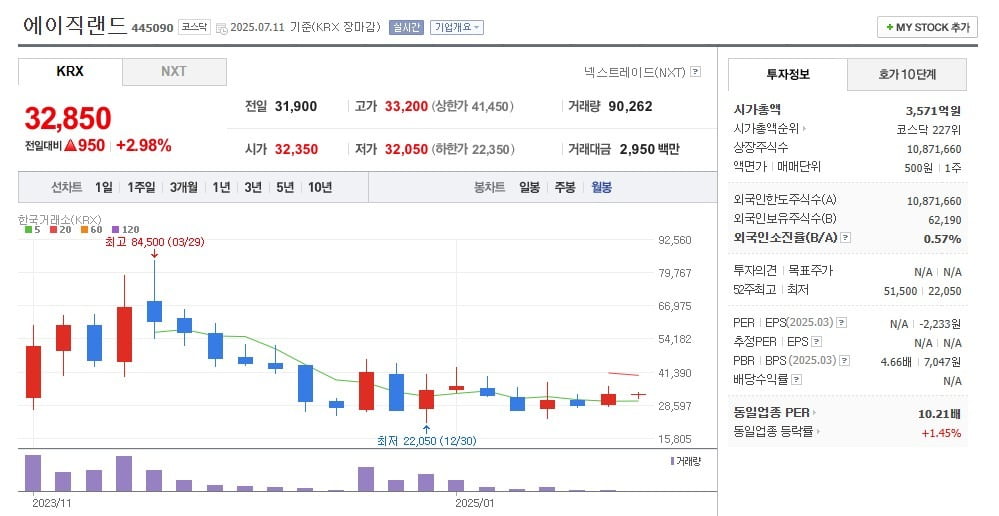Click the 실시간 real-time badge
This screenshot has width=999, height=516.
click(x=406, y=27)
